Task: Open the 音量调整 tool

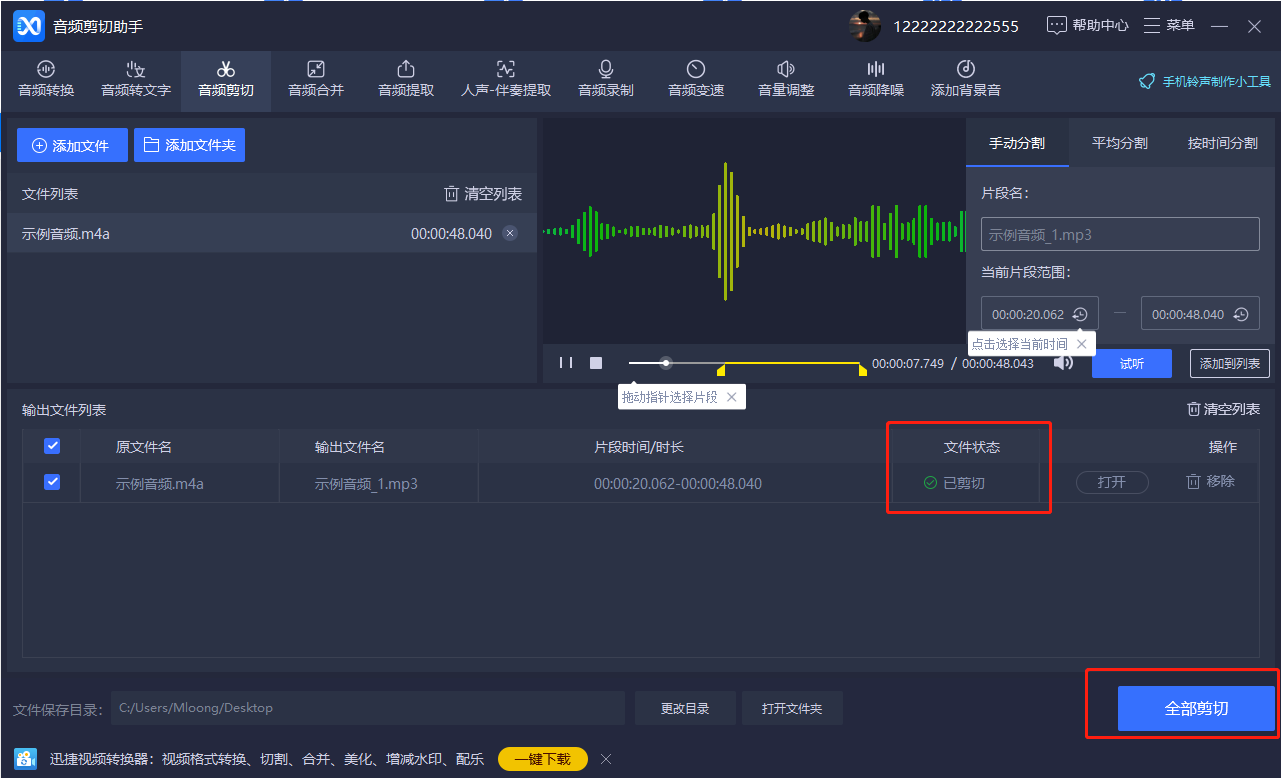Action: (x=786, y=79)
